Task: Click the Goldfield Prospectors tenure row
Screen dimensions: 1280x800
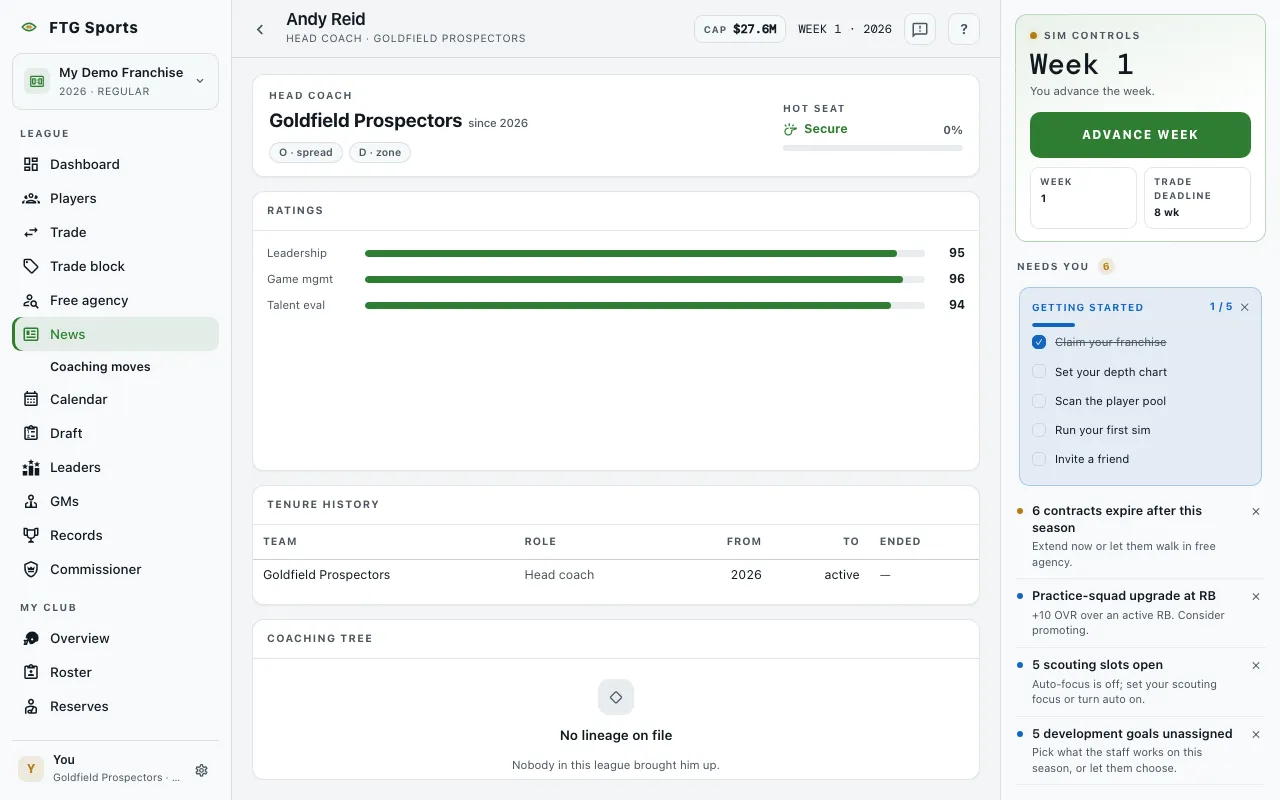Action: tap(616, 575)
